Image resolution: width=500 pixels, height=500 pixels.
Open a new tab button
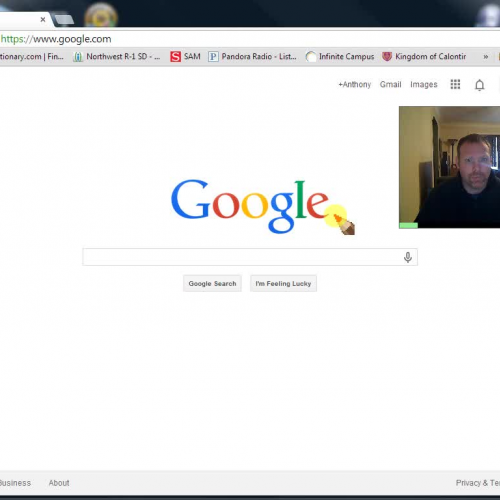[x=64, y=20]
